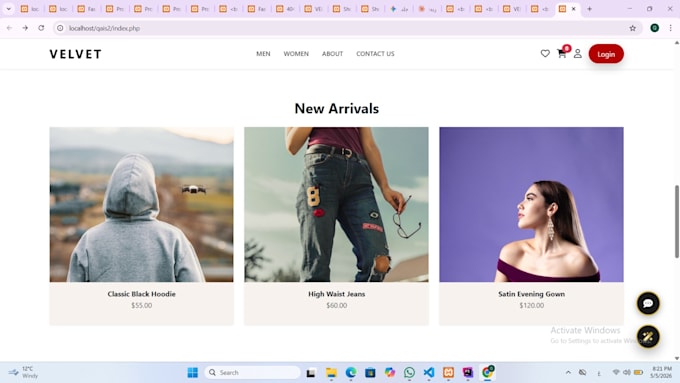Click the Classic Black Hoodie title
The image size is (680, 383).
(141, 294)
